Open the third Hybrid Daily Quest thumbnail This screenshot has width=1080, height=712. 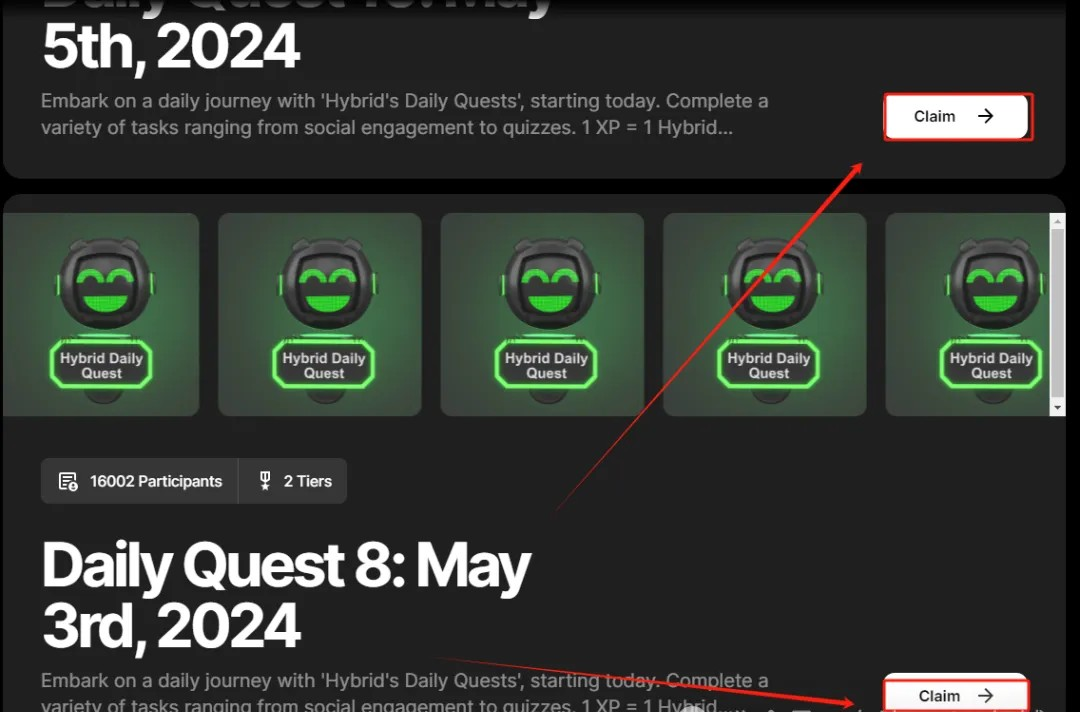coord(542,314)
